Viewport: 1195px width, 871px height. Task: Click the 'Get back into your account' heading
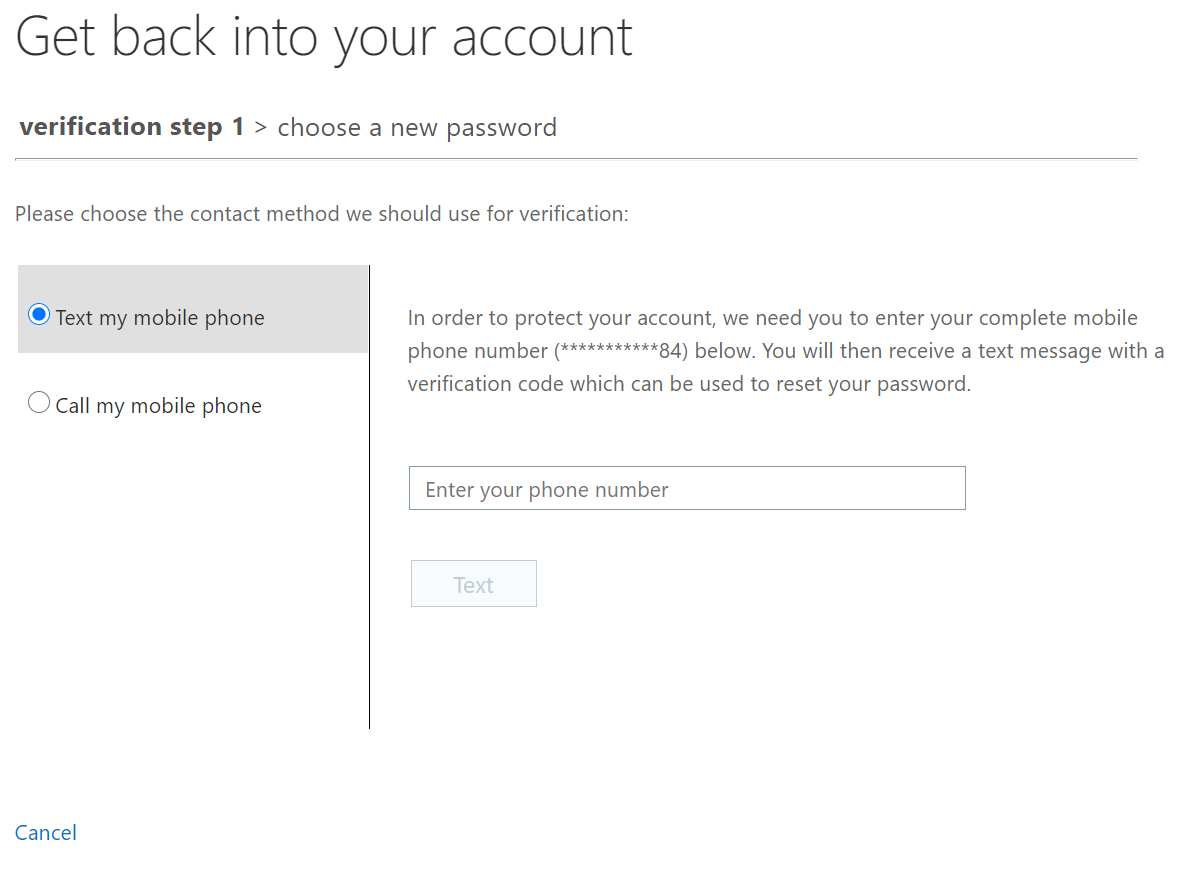[324, 38]
